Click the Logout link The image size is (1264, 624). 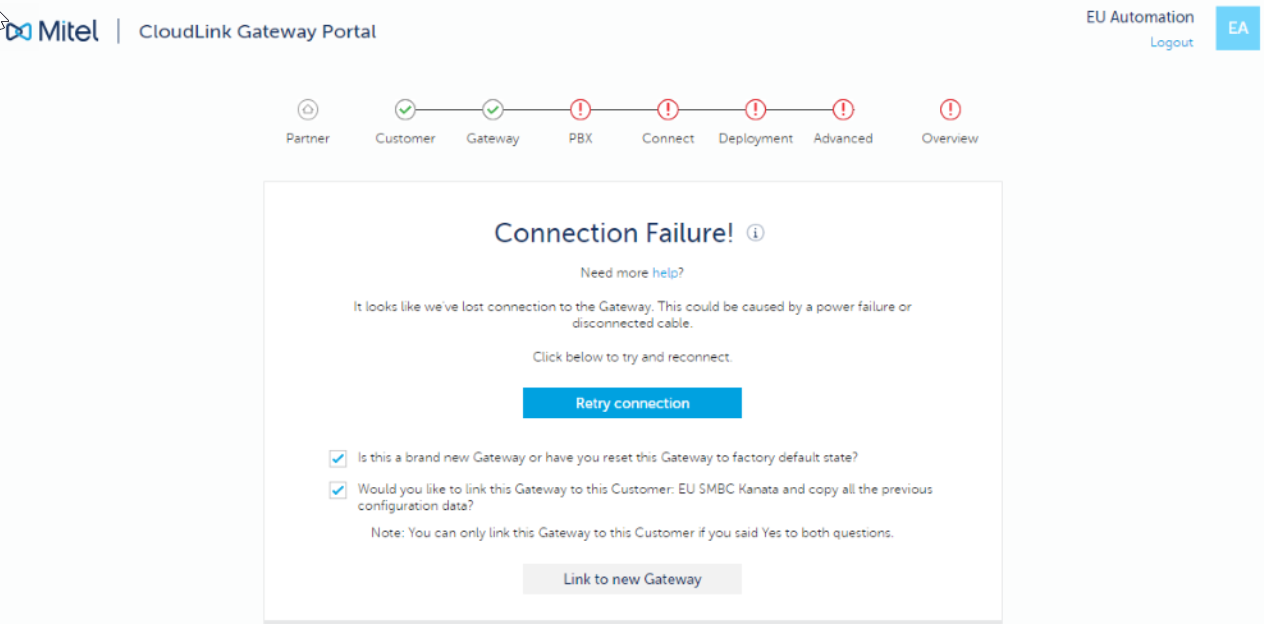(1171, 43)
